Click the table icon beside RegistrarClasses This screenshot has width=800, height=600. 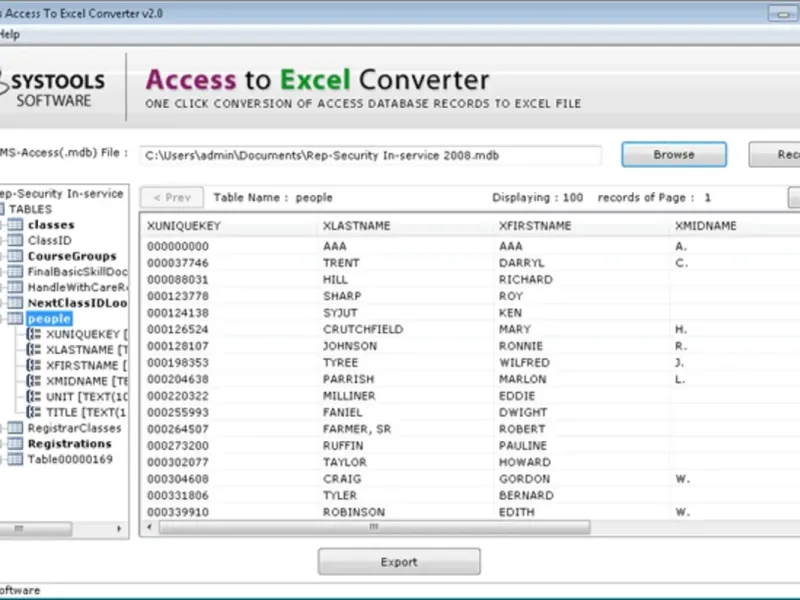pyautogui.click(x=15, y=428)
